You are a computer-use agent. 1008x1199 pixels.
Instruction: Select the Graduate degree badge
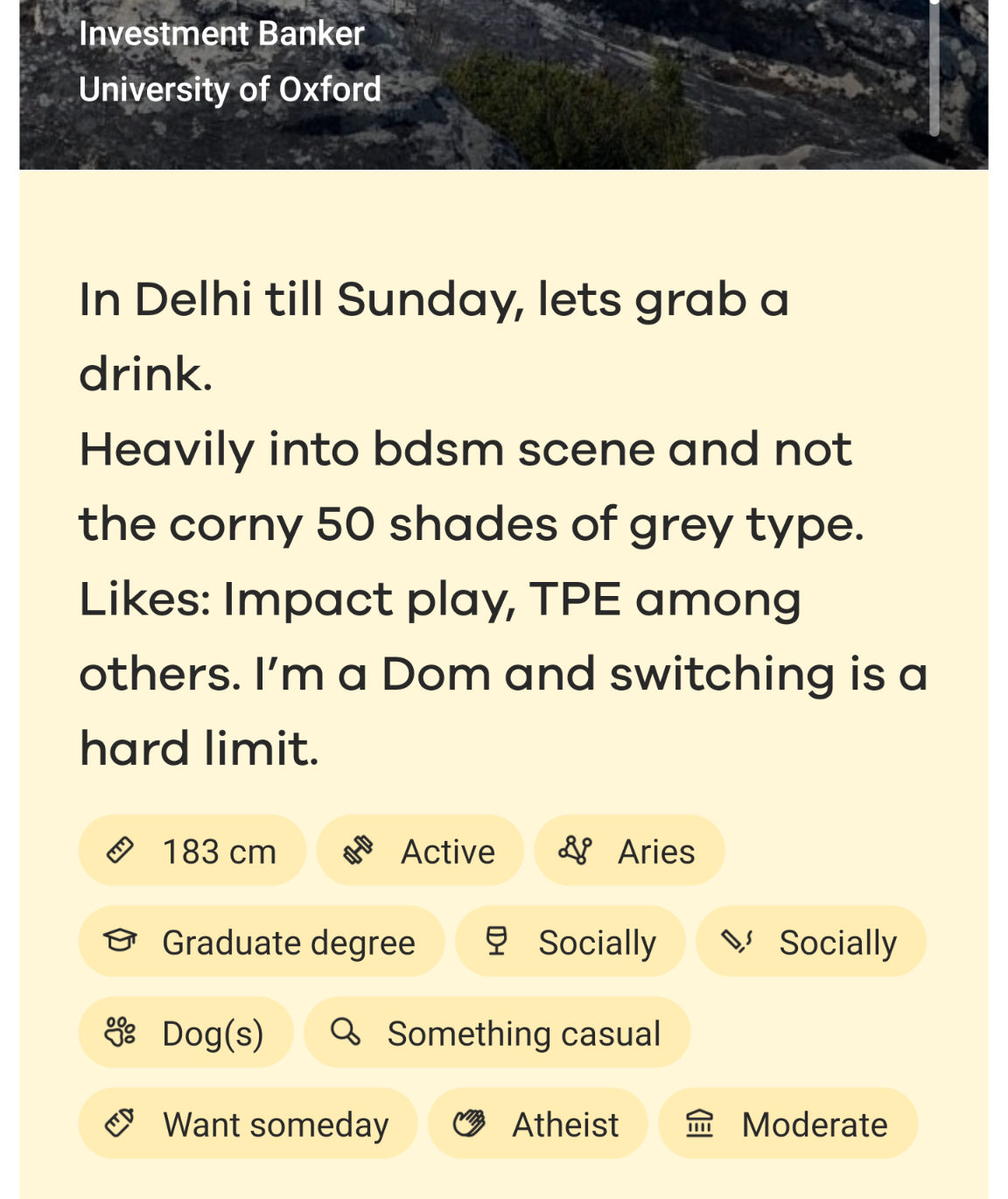(x=262, y=942)
